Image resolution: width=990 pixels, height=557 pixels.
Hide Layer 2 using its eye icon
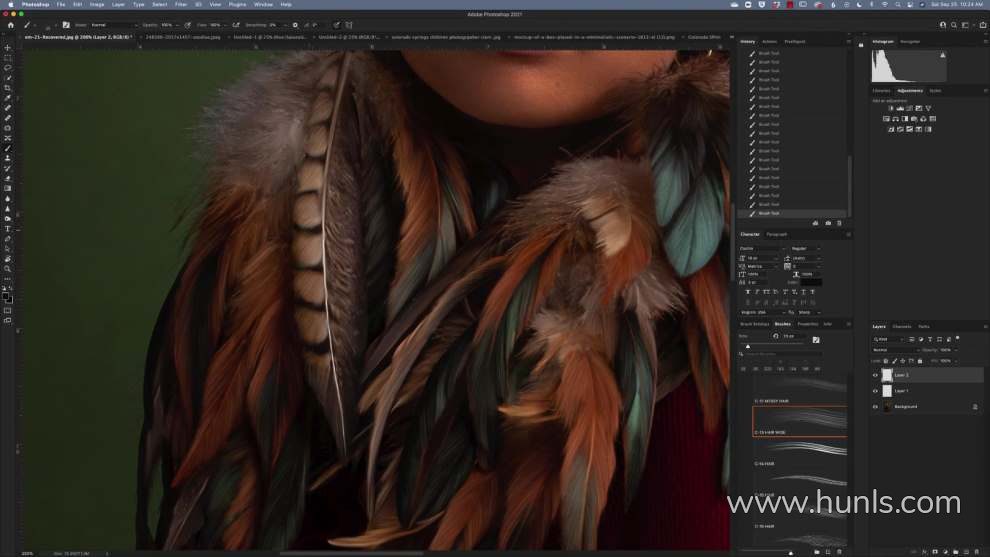pyautogui.click(x=876, y=375)
